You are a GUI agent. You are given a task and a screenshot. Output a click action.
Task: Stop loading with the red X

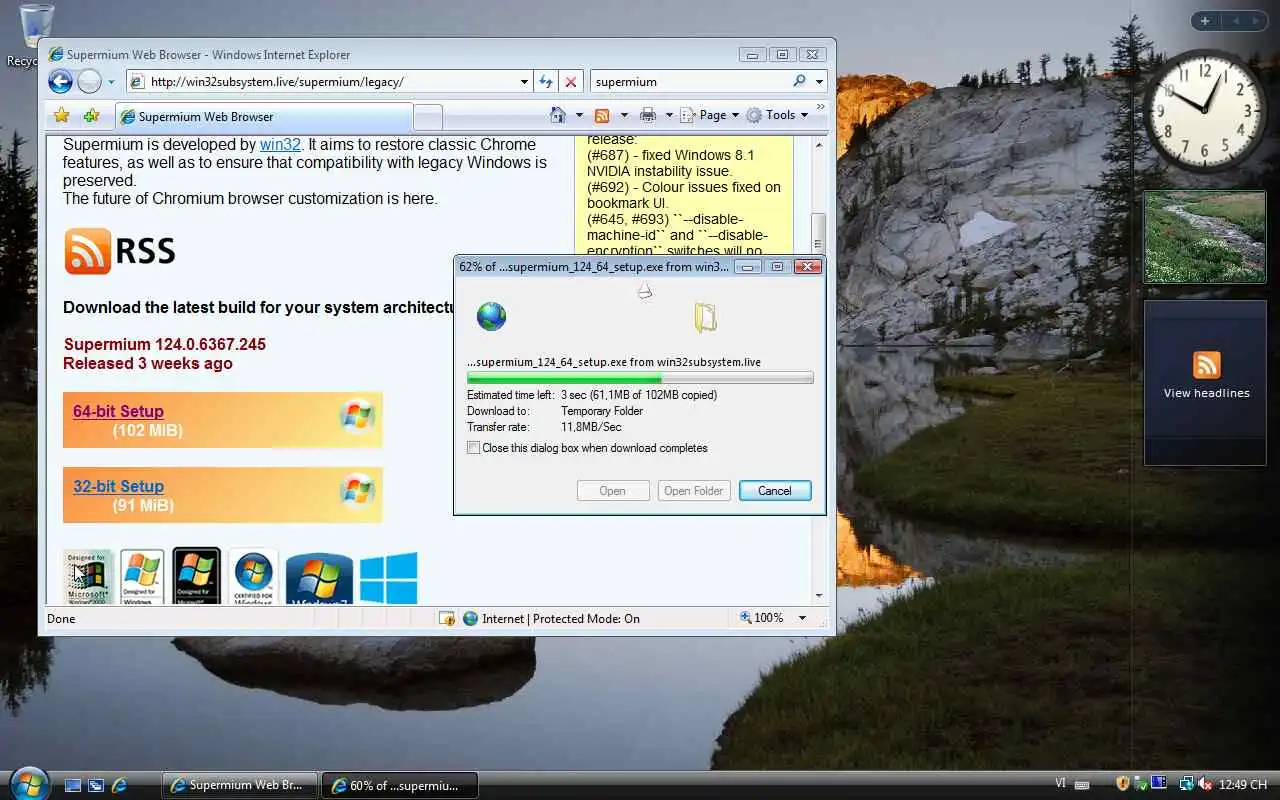[570, 82]
